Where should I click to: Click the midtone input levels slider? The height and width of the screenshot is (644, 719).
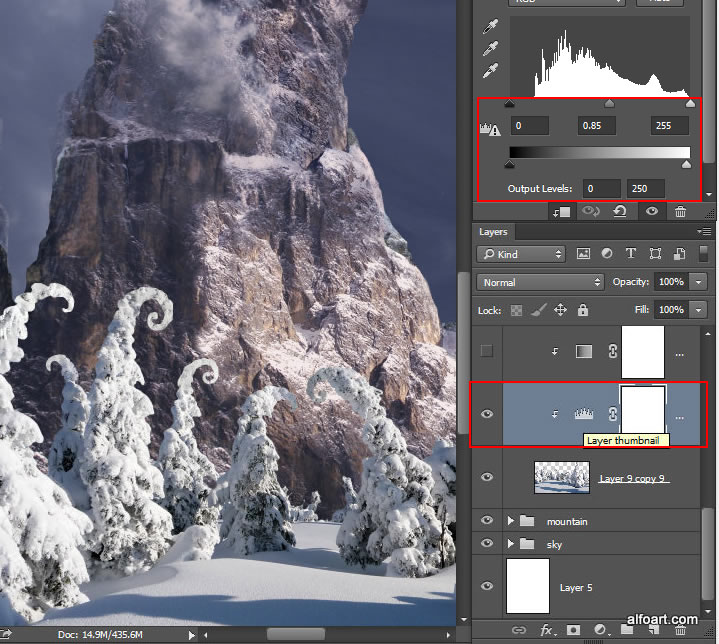[610, 103]
